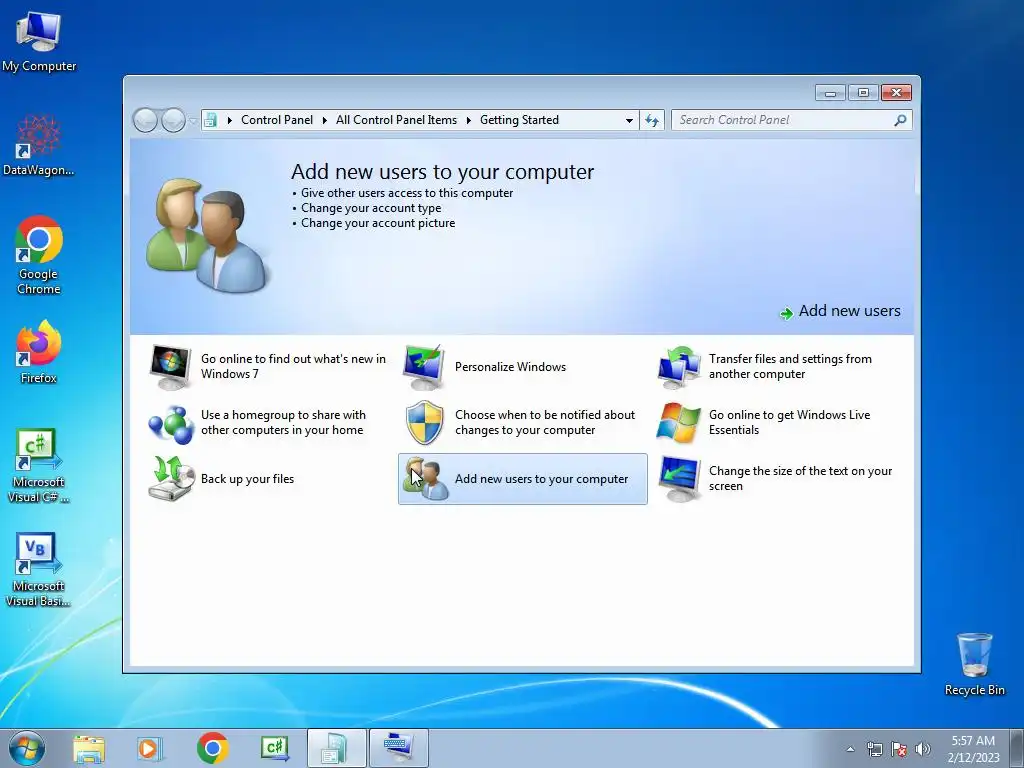The width and height of the screenshot is (1024, 768).
Task: Click the Show desktop strip
Action: point(1017,748)
